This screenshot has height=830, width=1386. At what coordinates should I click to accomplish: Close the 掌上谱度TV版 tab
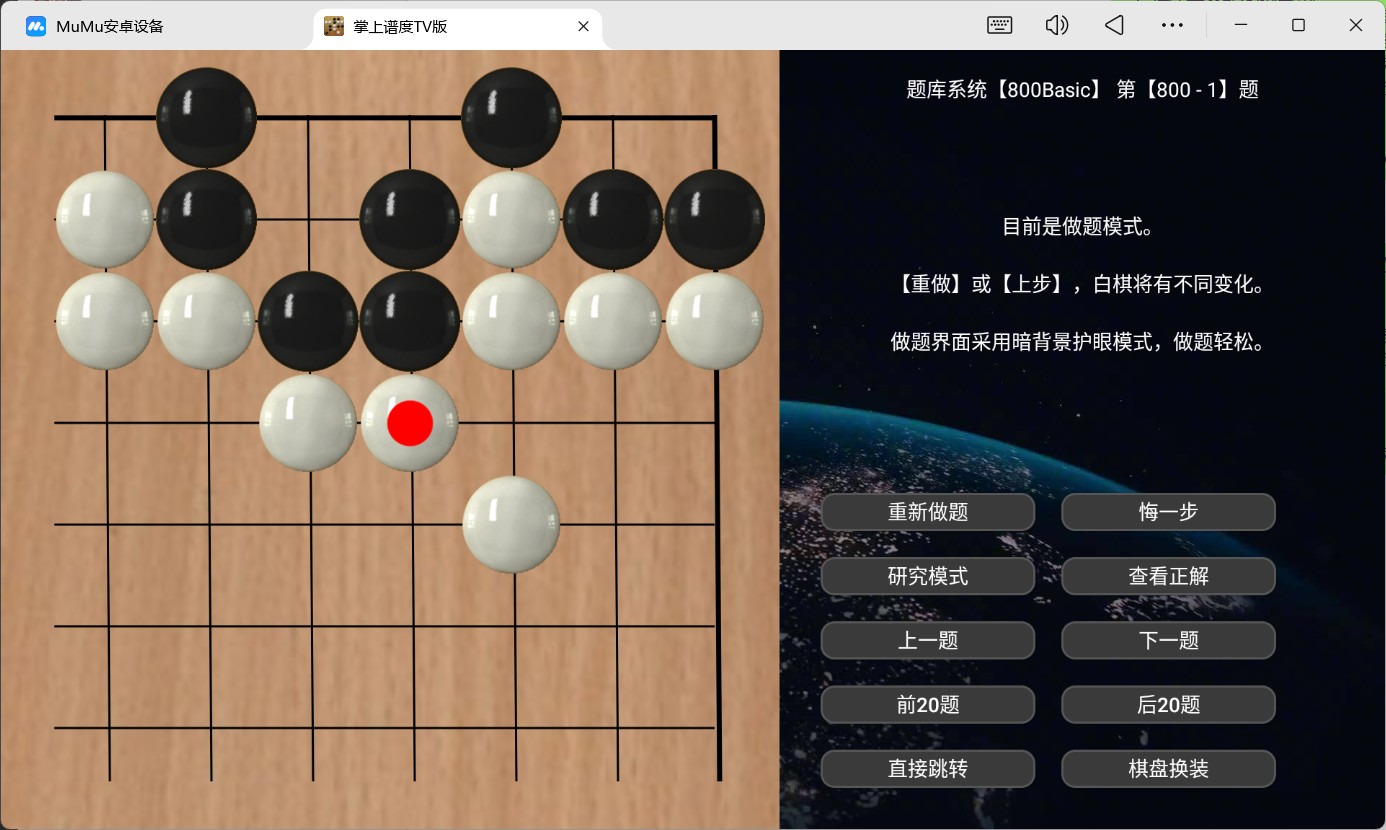coord(583,27)
